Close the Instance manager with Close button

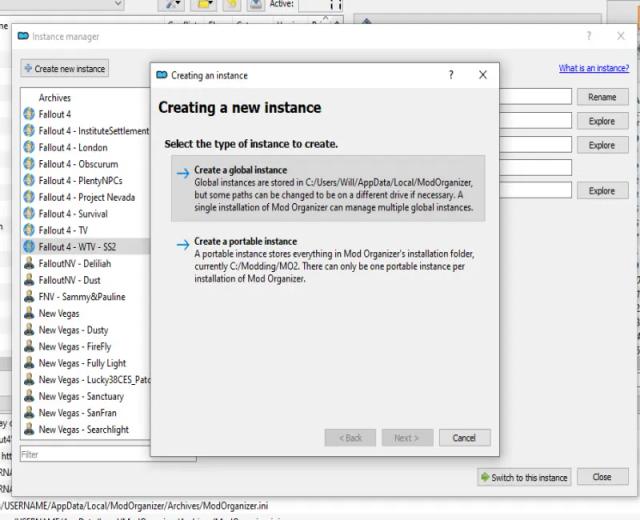[x=602, y=477]
